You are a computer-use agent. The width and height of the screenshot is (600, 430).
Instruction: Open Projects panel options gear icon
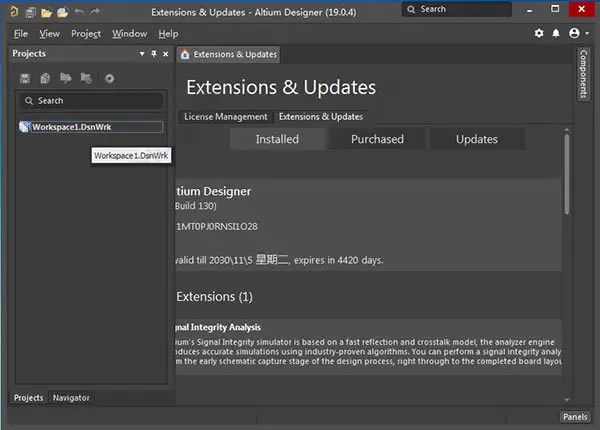click(109, 78)
